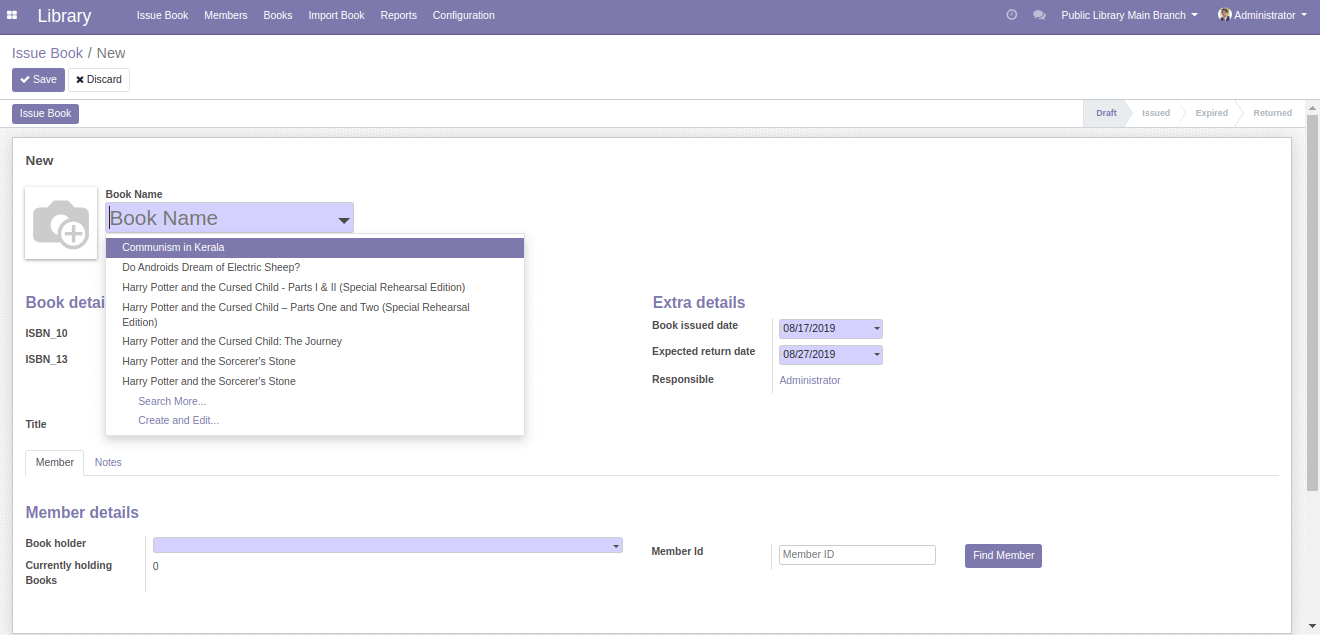Choose Cursed Child - Parts I & II
Screen dimensions: 1320x635
(x=315, y=287)
